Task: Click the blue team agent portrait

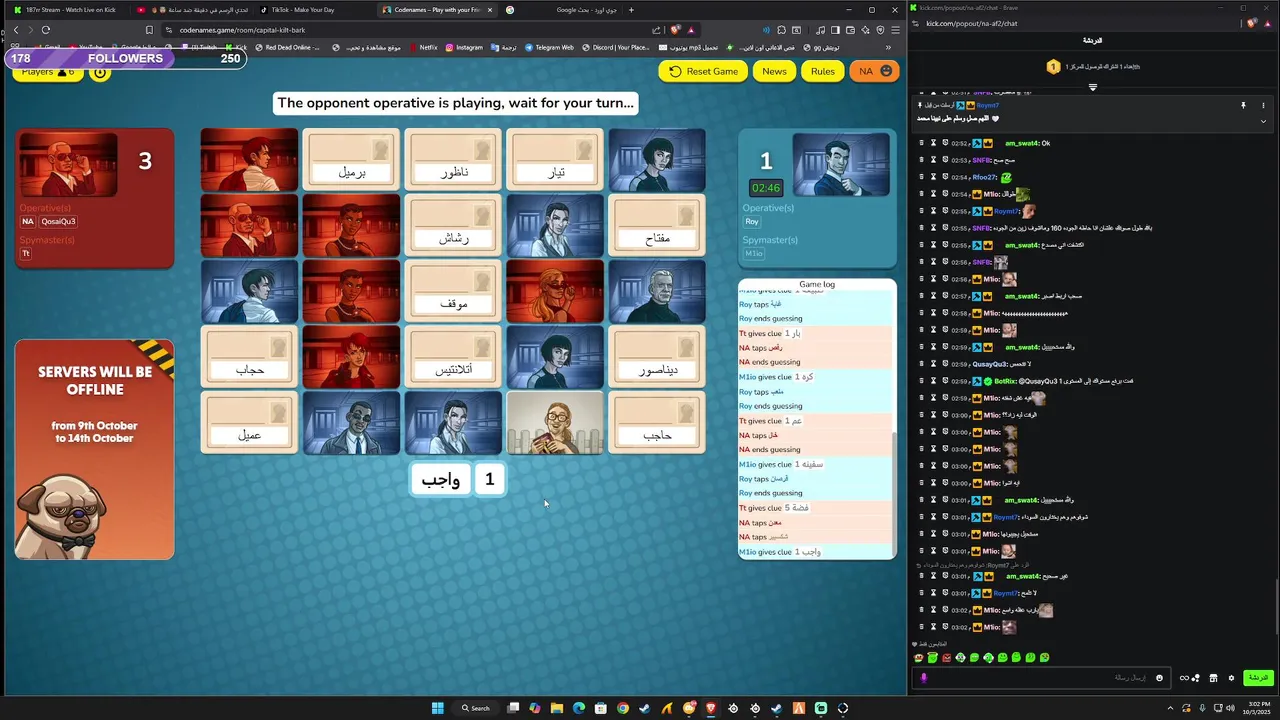Action: point(841,164)
